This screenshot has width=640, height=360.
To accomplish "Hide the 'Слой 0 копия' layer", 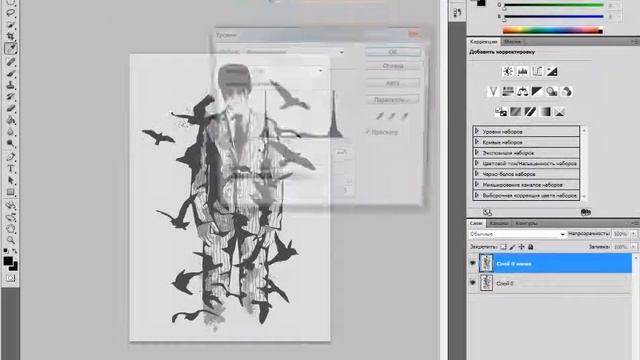I will 473,264.
